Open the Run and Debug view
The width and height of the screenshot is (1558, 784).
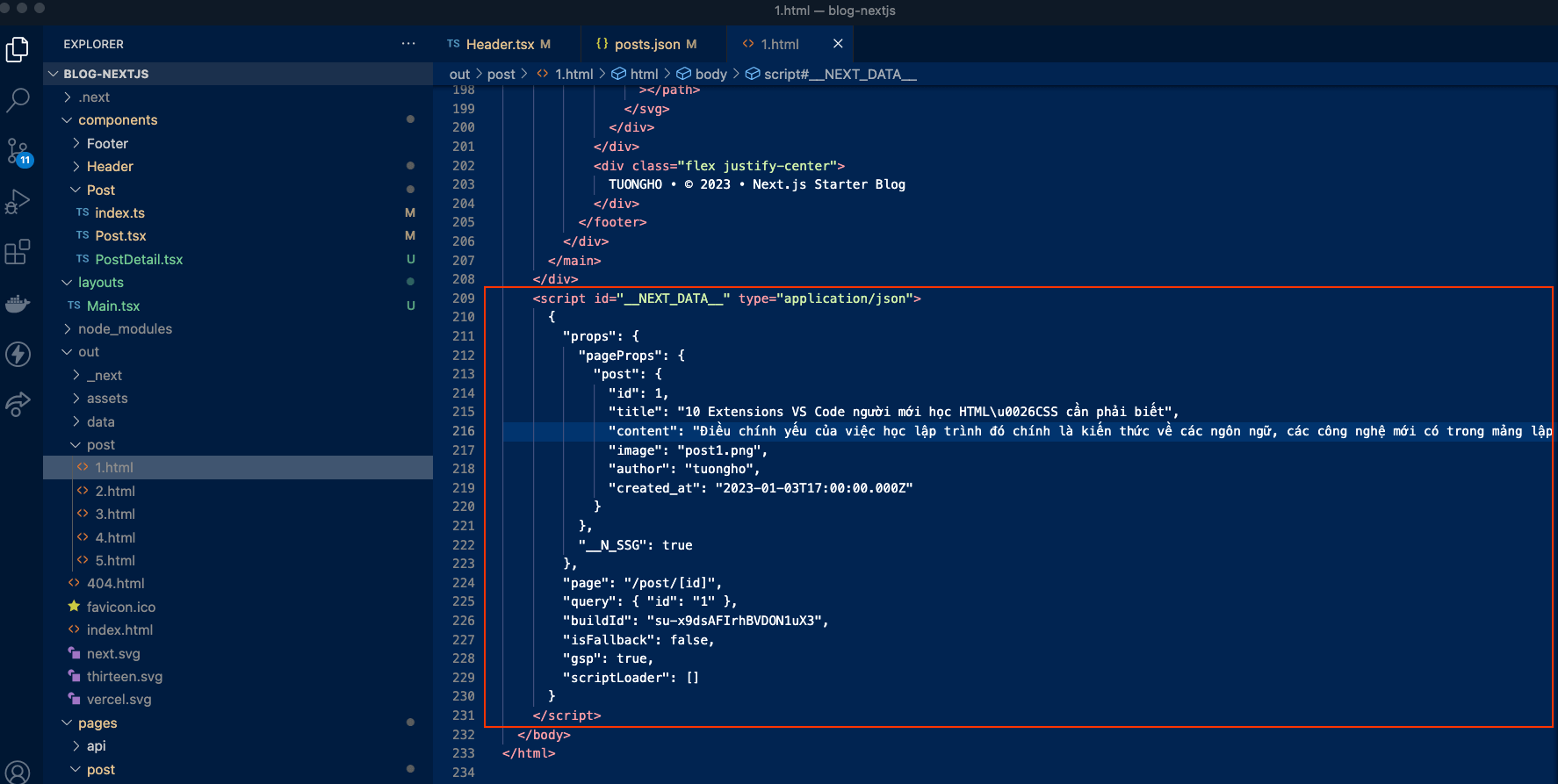coord(18,202)
